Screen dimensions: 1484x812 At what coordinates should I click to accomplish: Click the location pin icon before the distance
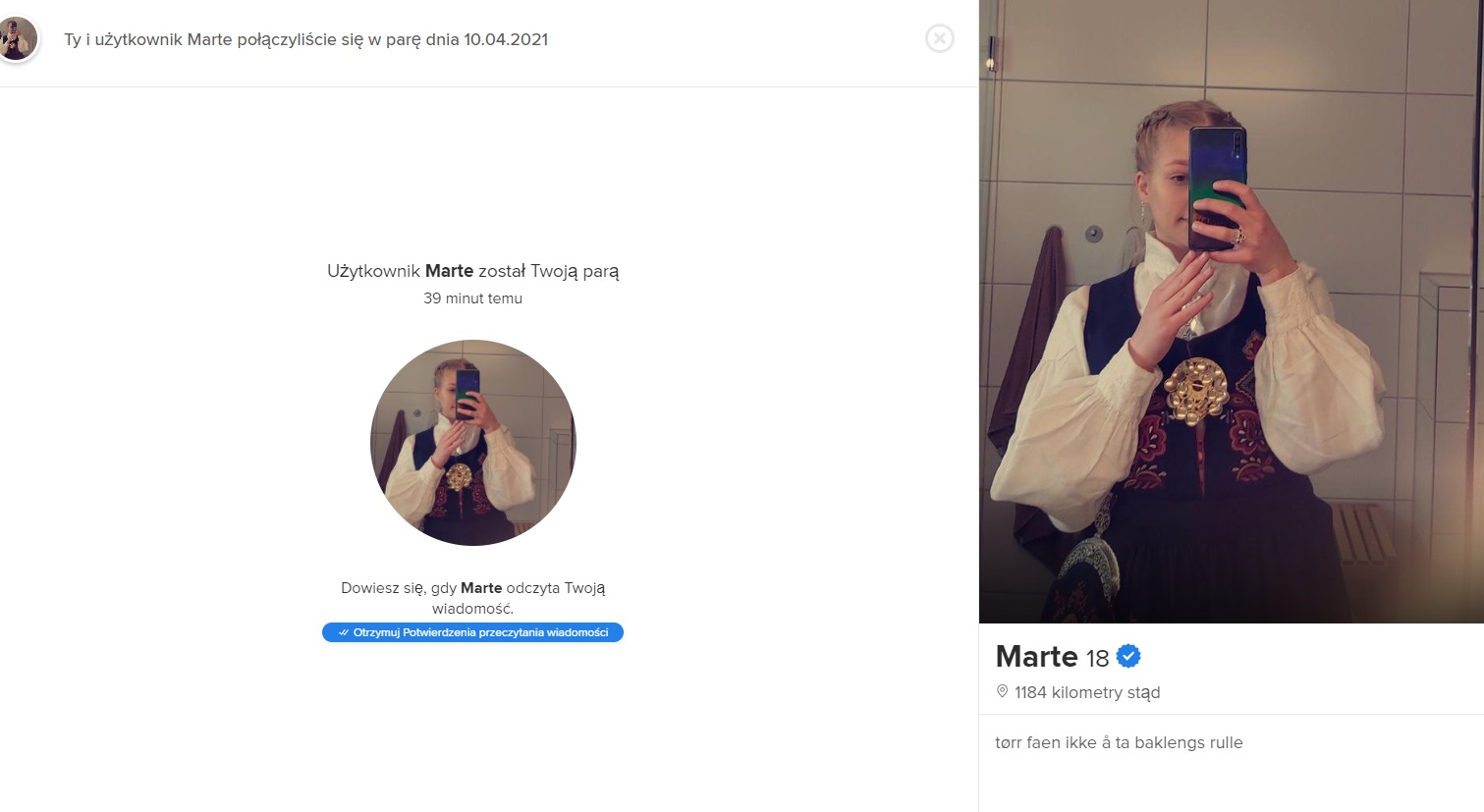pos(1002,691)
